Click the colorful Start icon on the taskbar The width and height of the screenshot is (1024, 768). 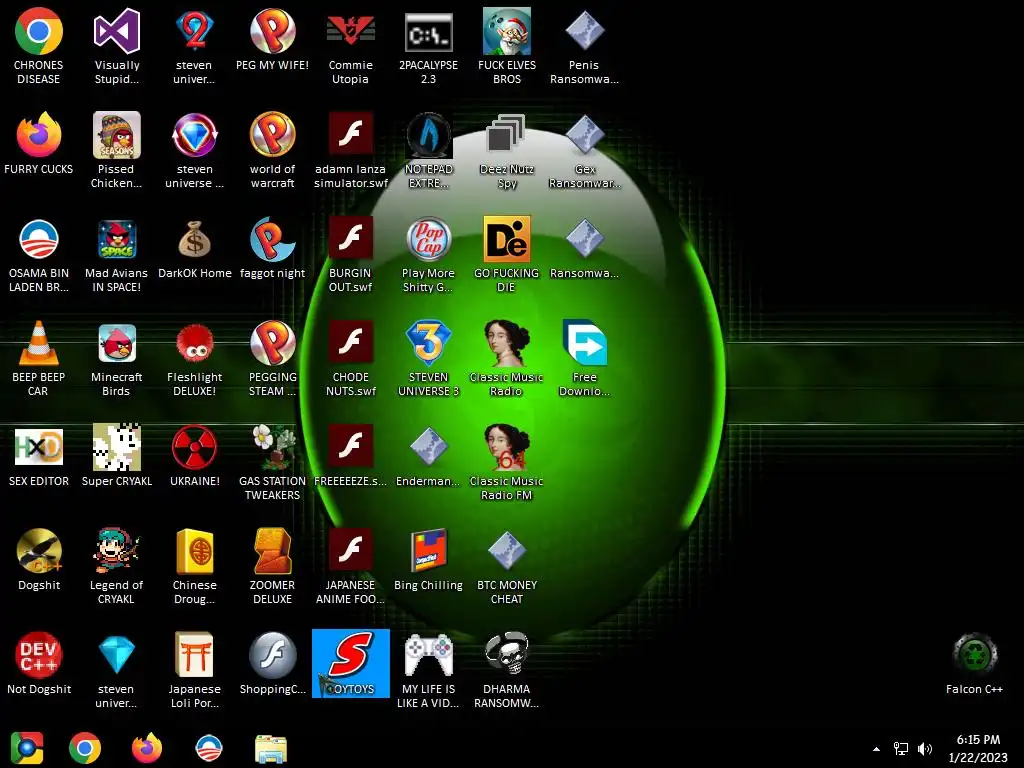pos(27,748)
